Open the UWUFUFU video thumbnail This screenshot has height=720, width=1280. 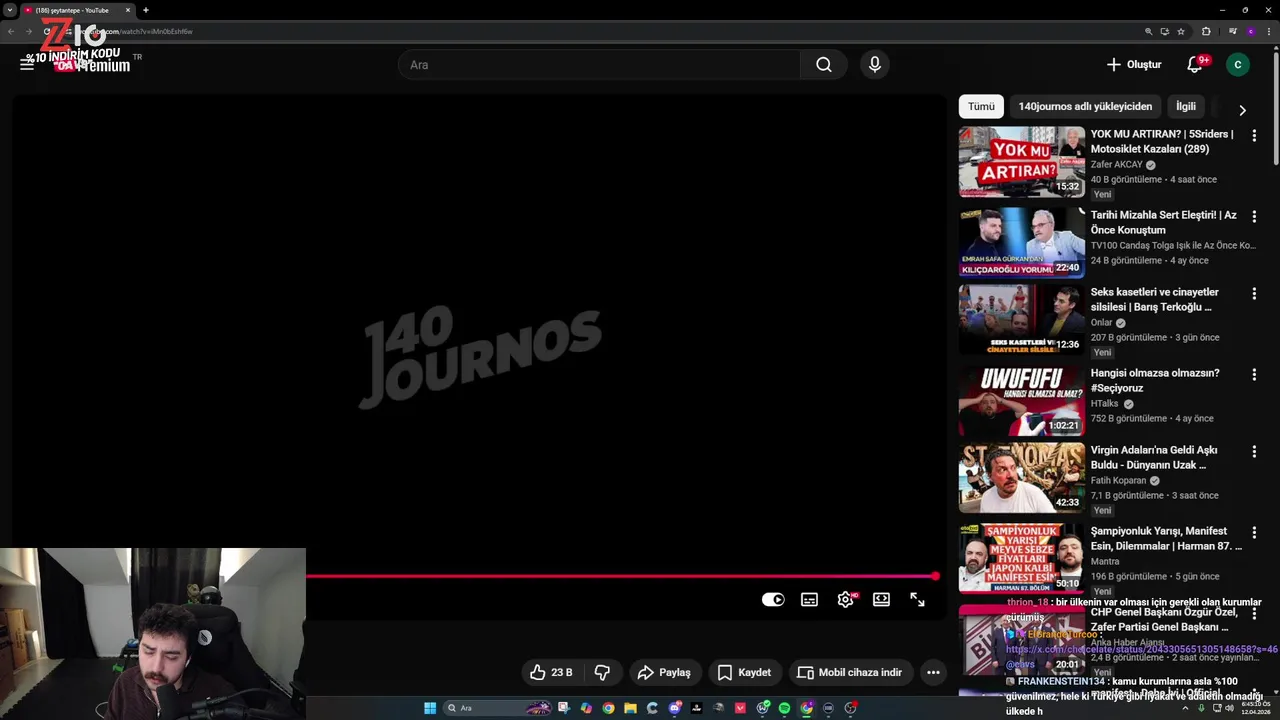pos(1021,400)
